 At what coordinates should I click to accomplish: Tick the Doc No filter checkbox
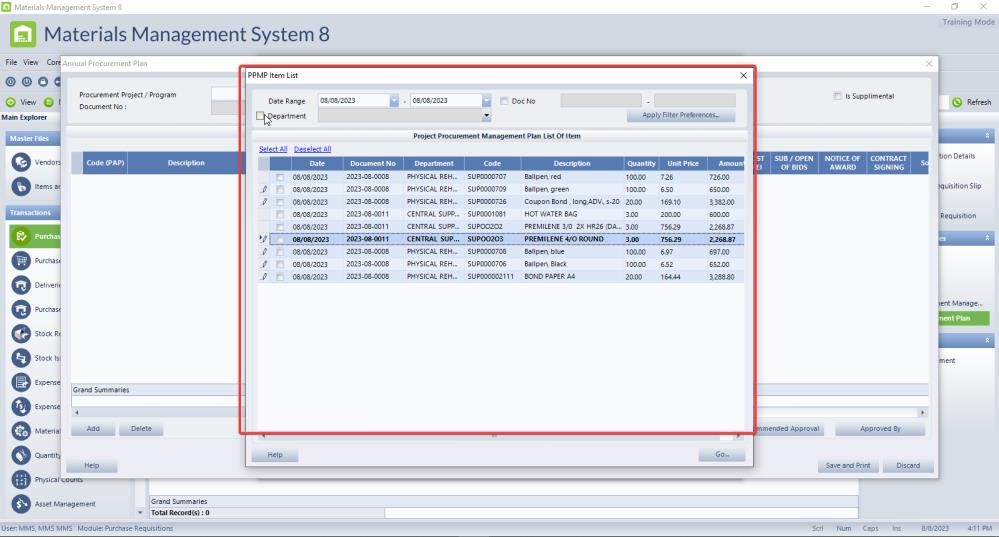[504, 101]
